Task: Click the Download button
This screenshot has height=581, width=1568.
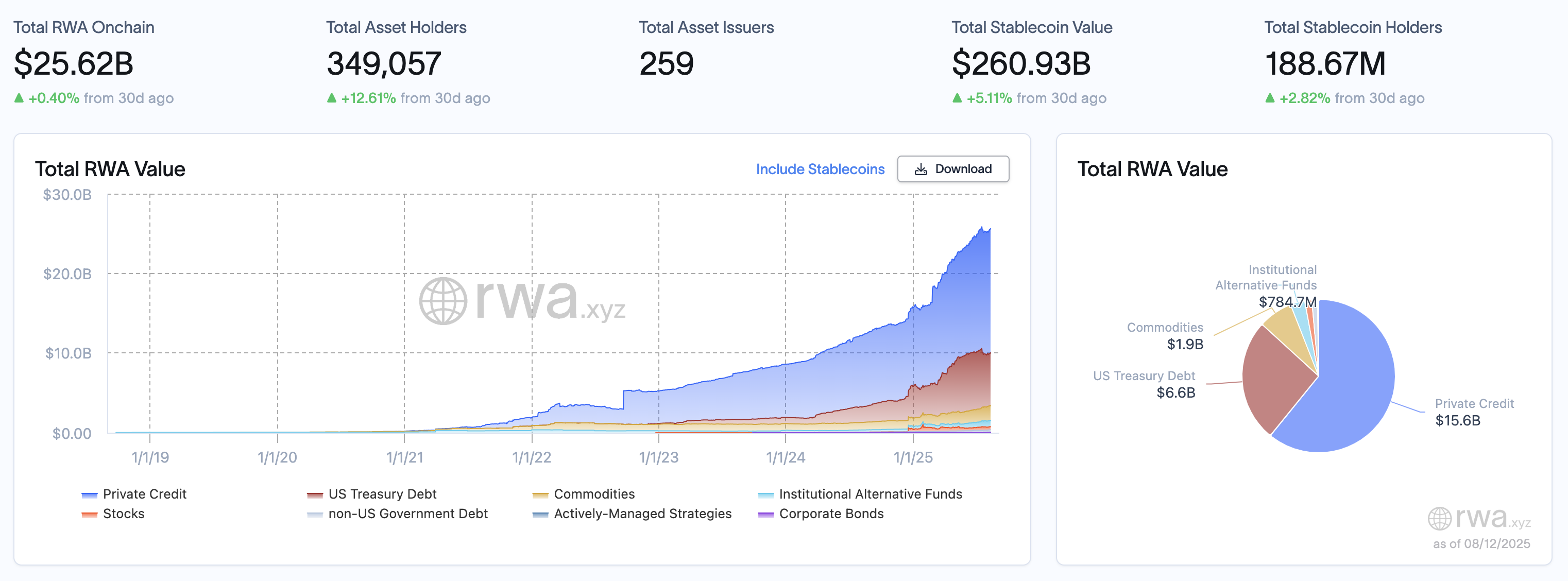Action: [952, 169]
